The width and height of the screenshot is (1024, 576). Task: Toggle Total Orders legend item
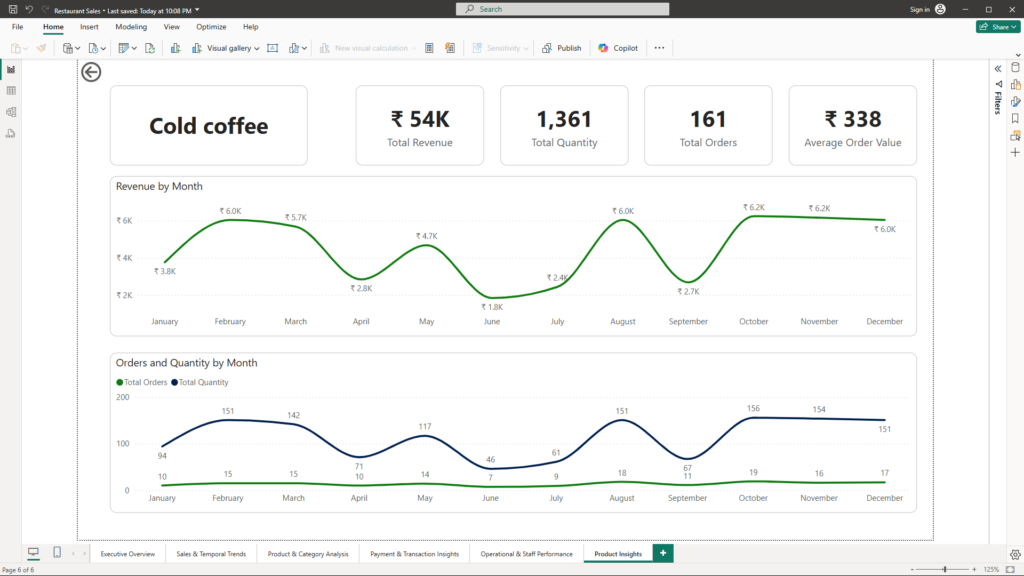pyautogui.click(x=142, y=382)
